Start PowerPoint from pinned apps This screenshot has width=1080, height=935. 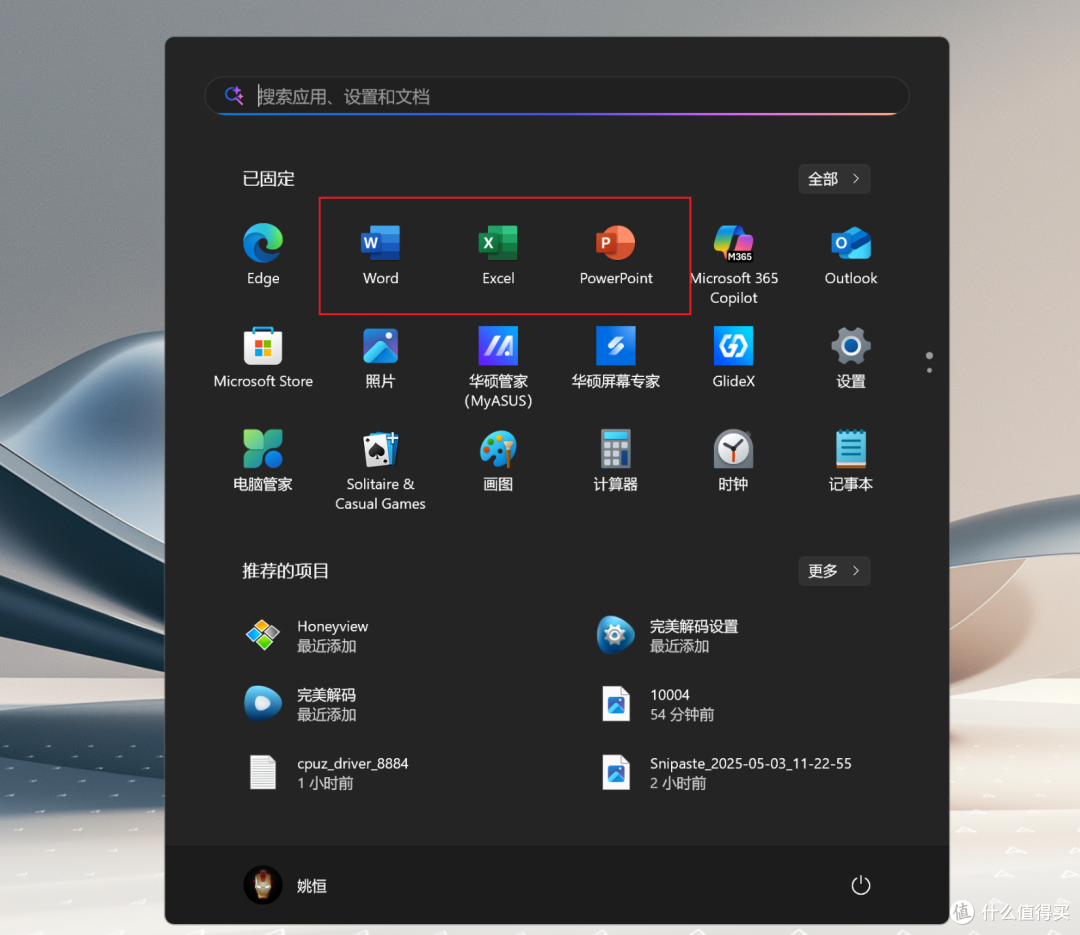click(x=616, y=254)
